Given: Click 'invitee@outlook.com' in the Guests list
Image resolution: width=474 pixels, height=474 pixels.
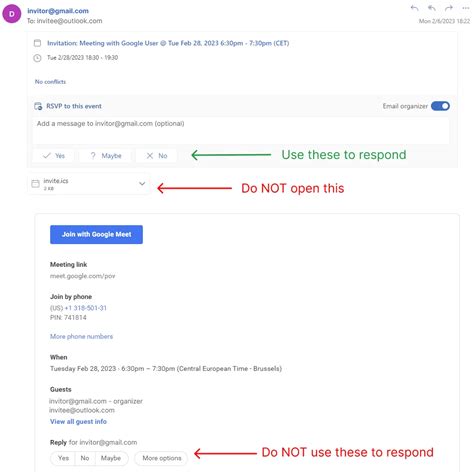Looking at the screenshot, I should (82, 410).
